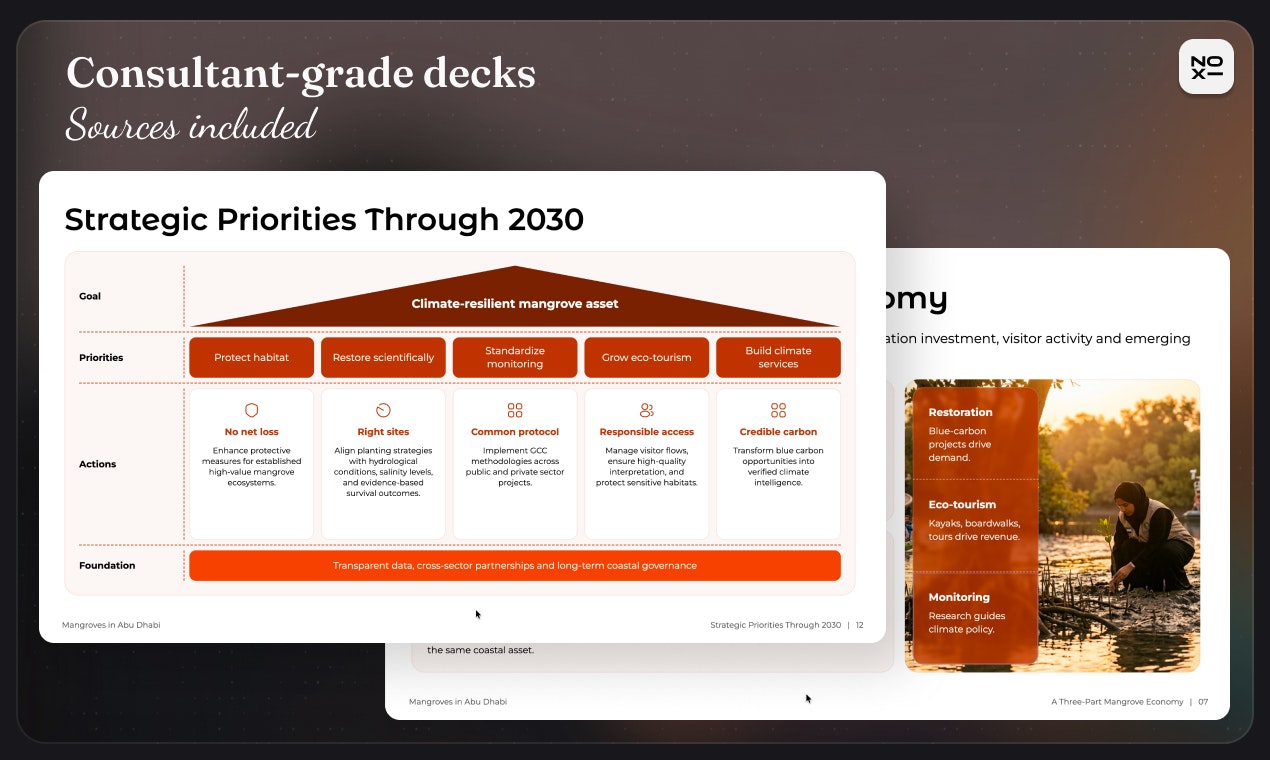The width and height of the screenshot is (1270, 760).
Task: Click the 'Goal' row label
Action: point(90,296)
